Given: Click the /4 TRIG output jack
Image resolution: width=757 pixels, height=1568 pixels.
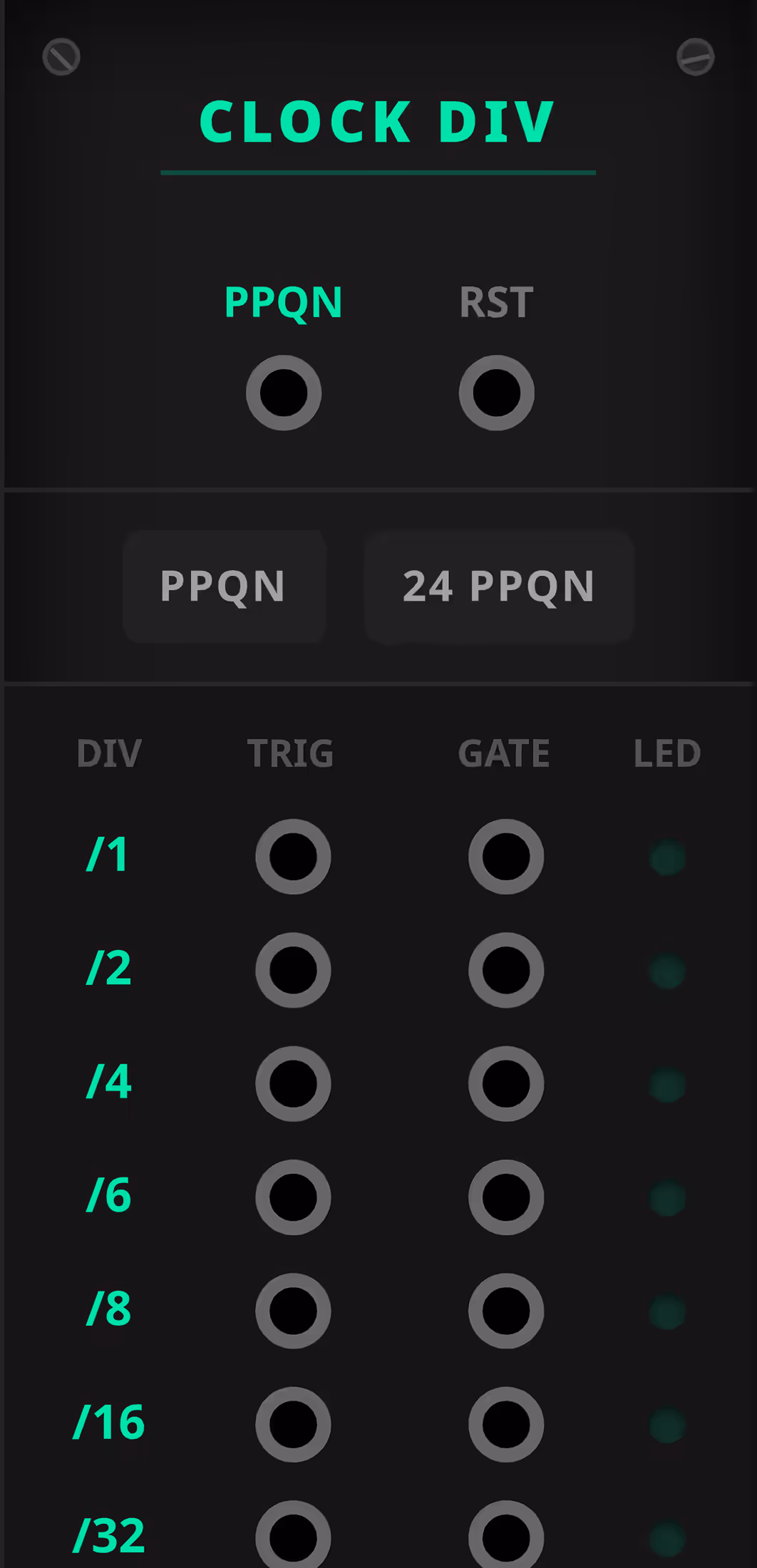Looking at the screenshot, I should [x=293, y=1083].
